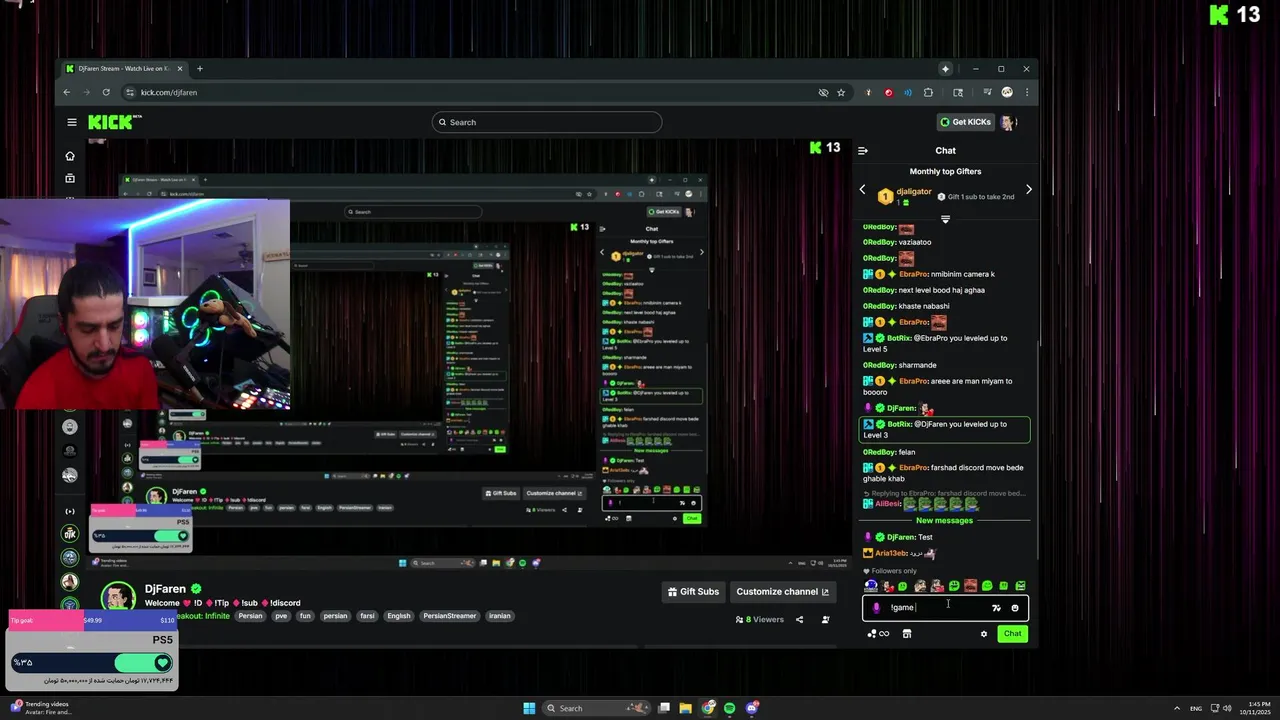Screen dimensions: 1280x720
Task: Open a new browser tab
Action: tap(199, 69)
